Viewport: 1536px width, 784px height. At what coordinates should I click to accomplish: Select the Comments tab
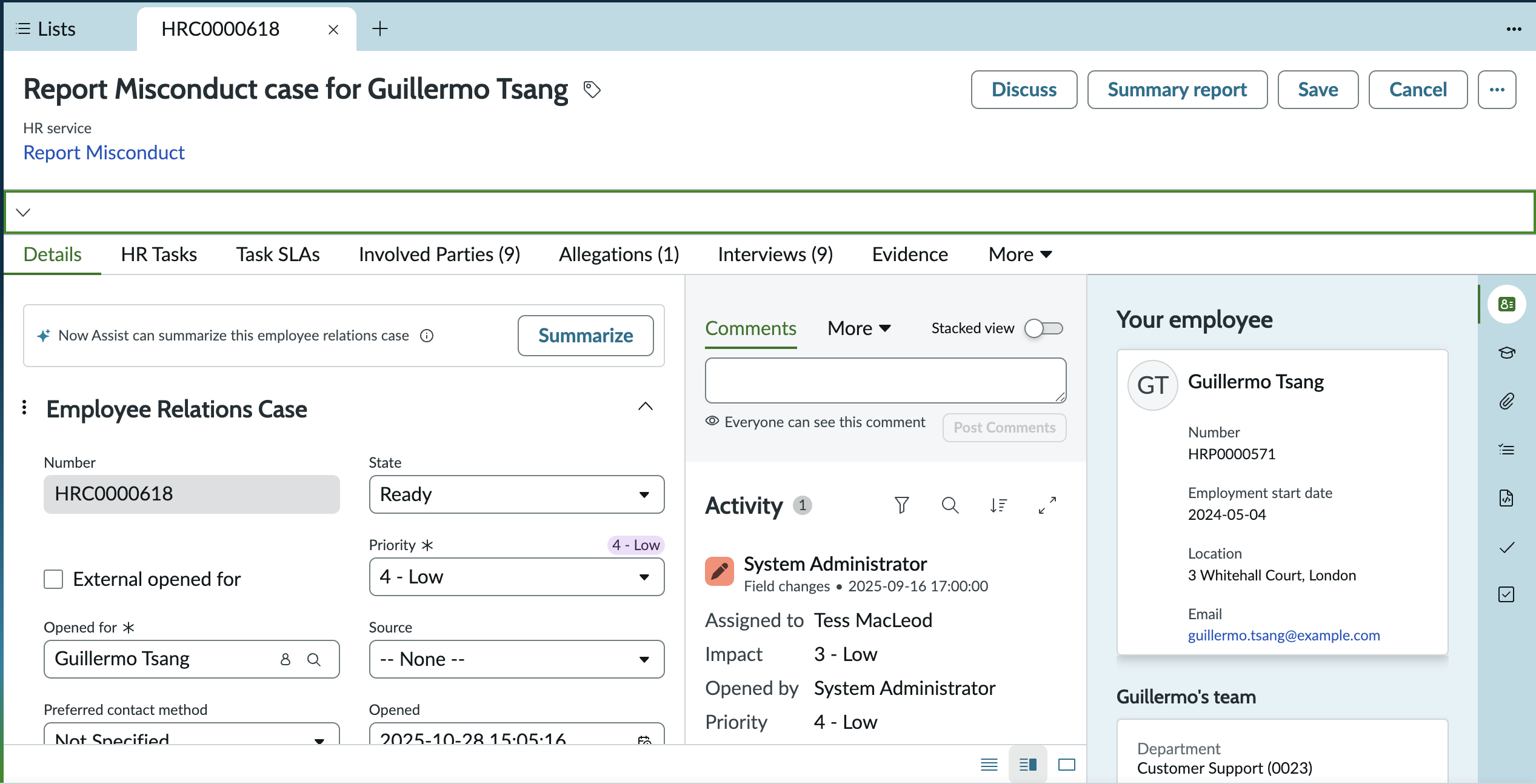tap(750, 328)
